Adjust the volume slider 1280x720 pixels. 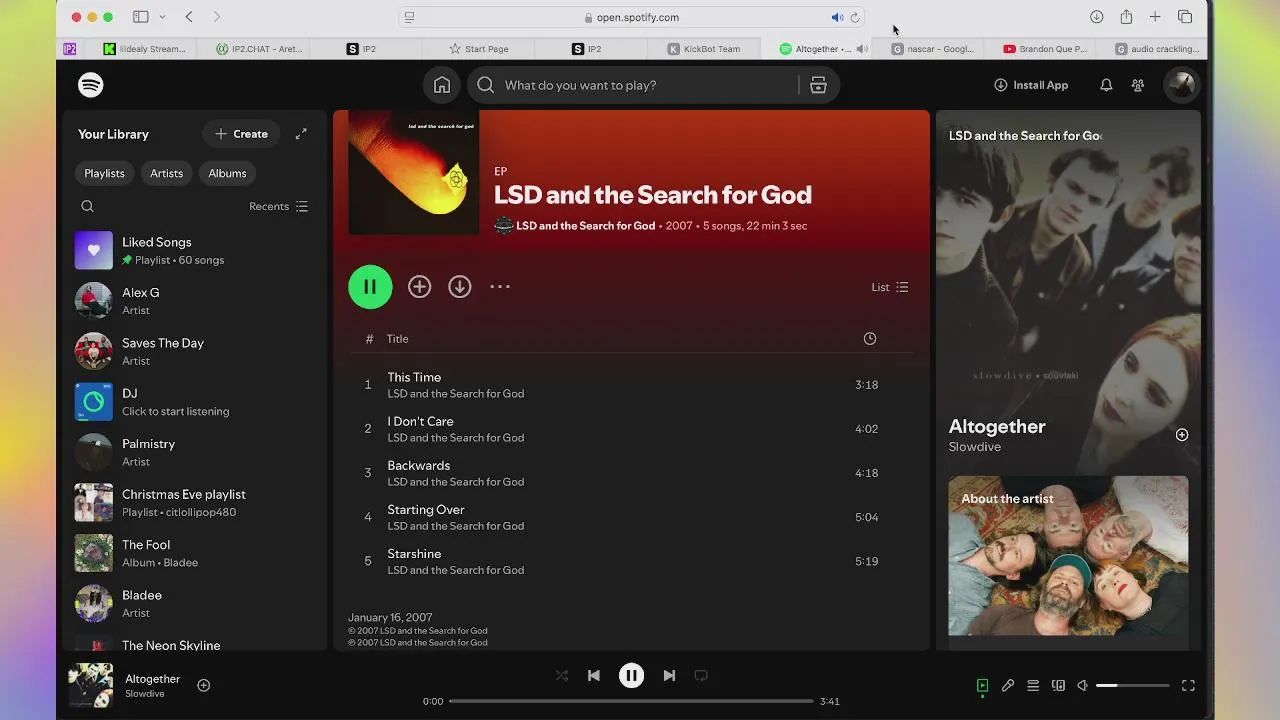pyautogui.click(x=1133, y=686)
